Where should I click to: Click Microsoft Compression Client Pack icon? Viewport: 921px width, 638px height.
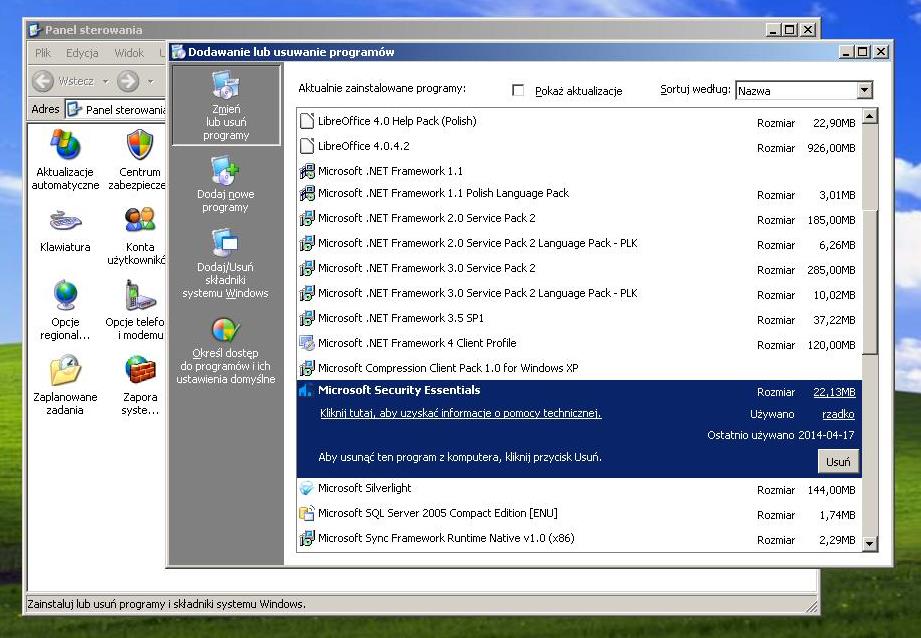tap(307, 368)
